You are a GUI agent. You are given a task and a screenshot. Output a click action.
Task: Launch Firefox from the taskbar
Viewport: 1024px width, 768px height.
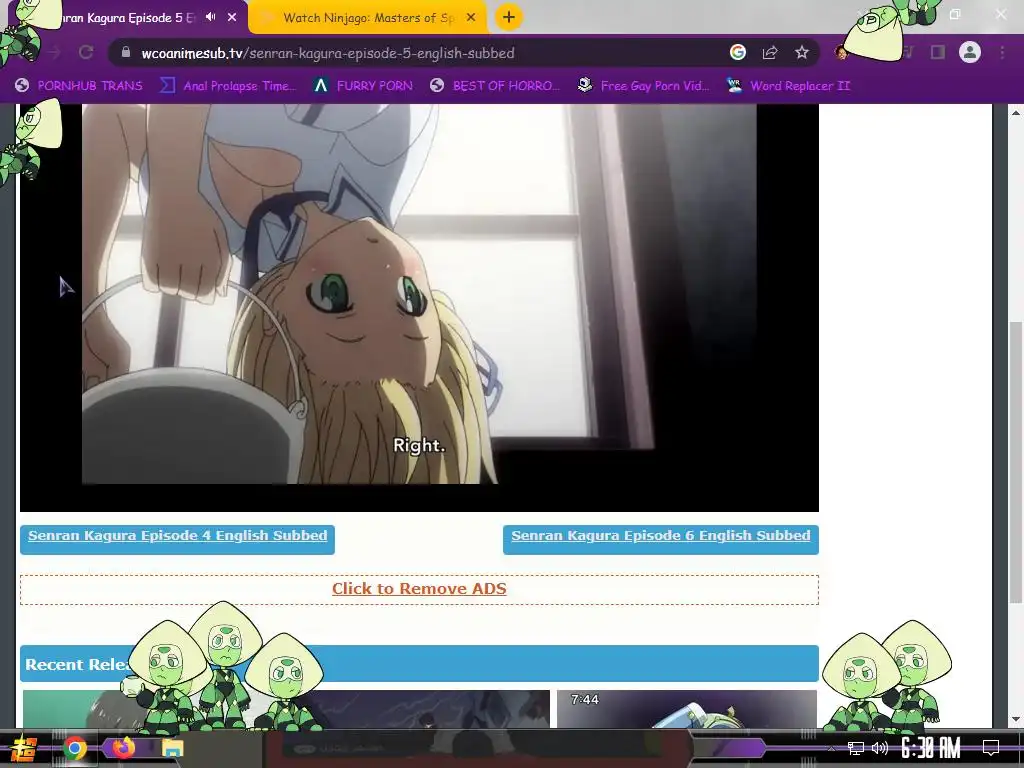[x=124, y=747]
